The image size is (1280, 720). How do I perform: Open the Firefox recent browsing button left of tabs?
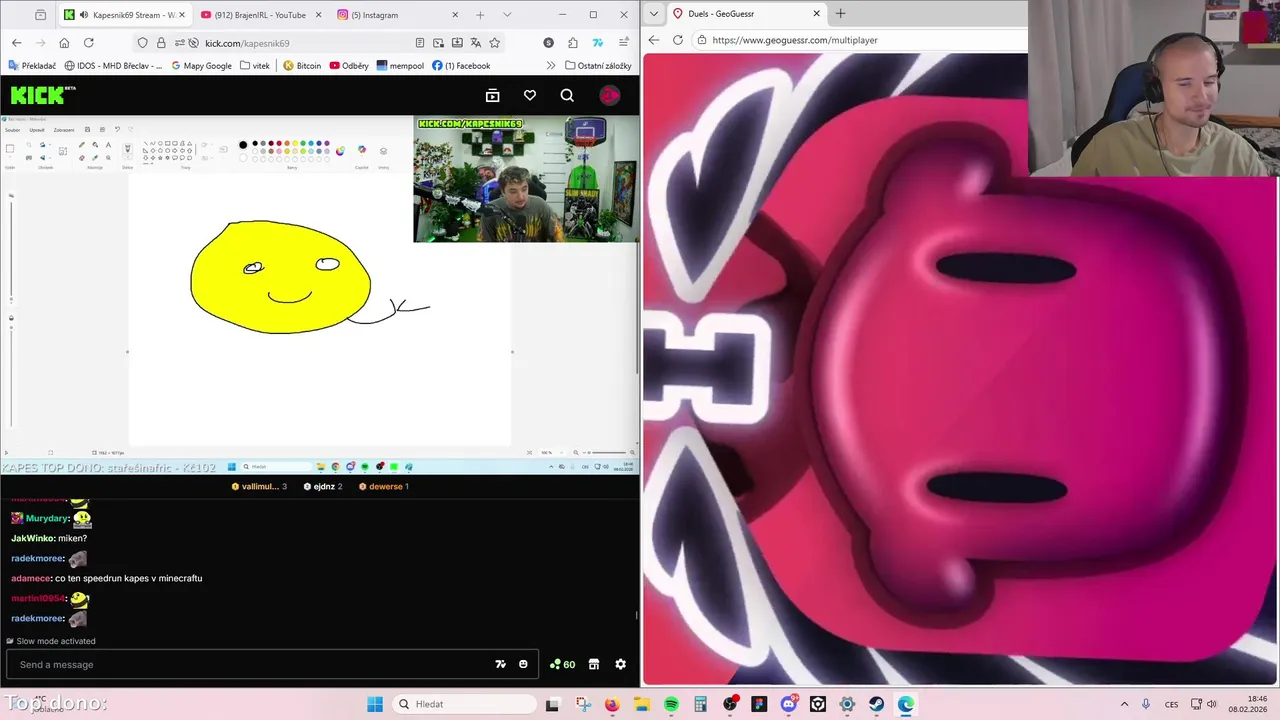coord(40,15)
